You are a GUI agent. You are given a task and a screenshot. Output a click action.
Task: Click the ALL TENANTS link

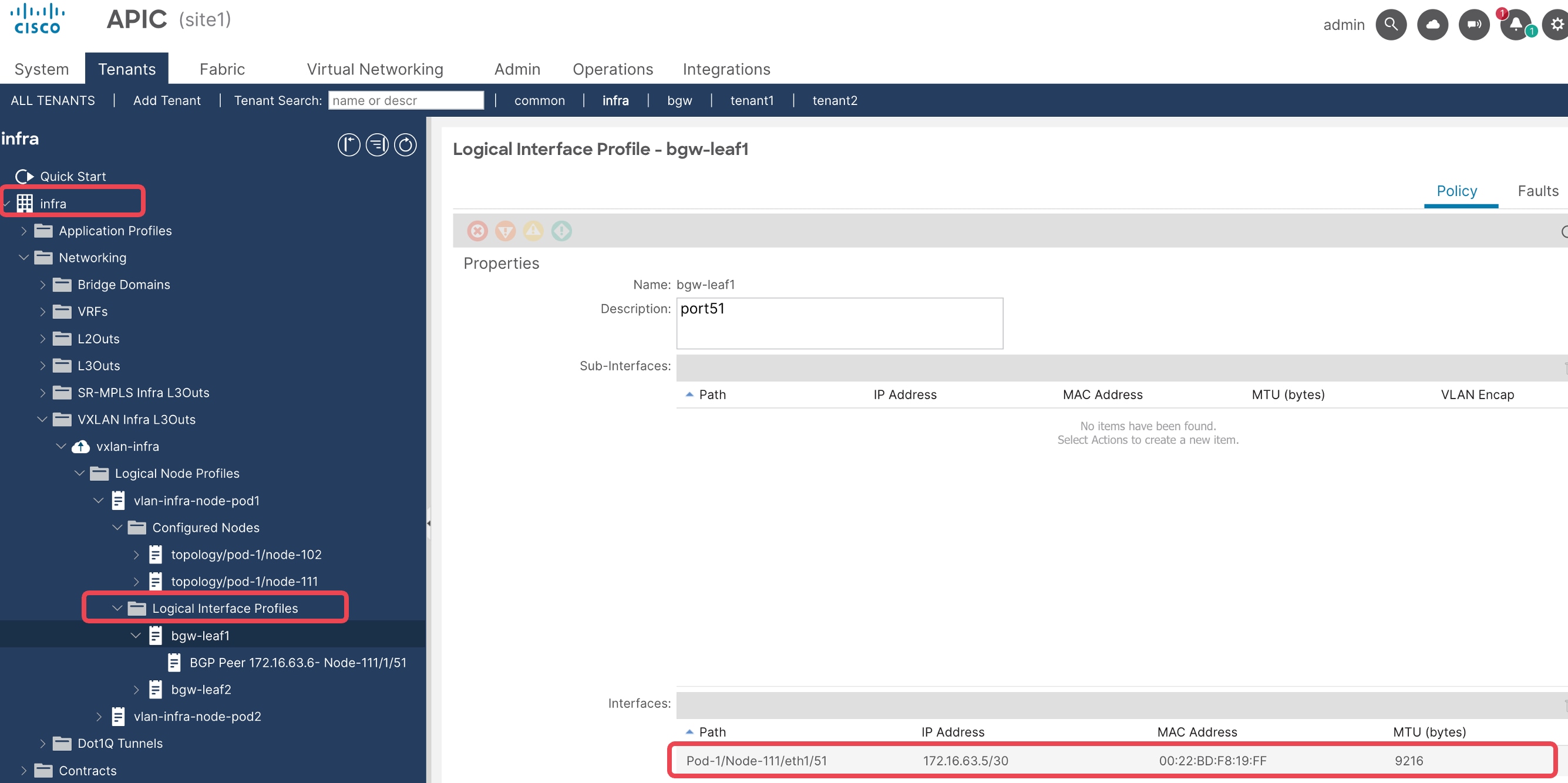point(53,100)
